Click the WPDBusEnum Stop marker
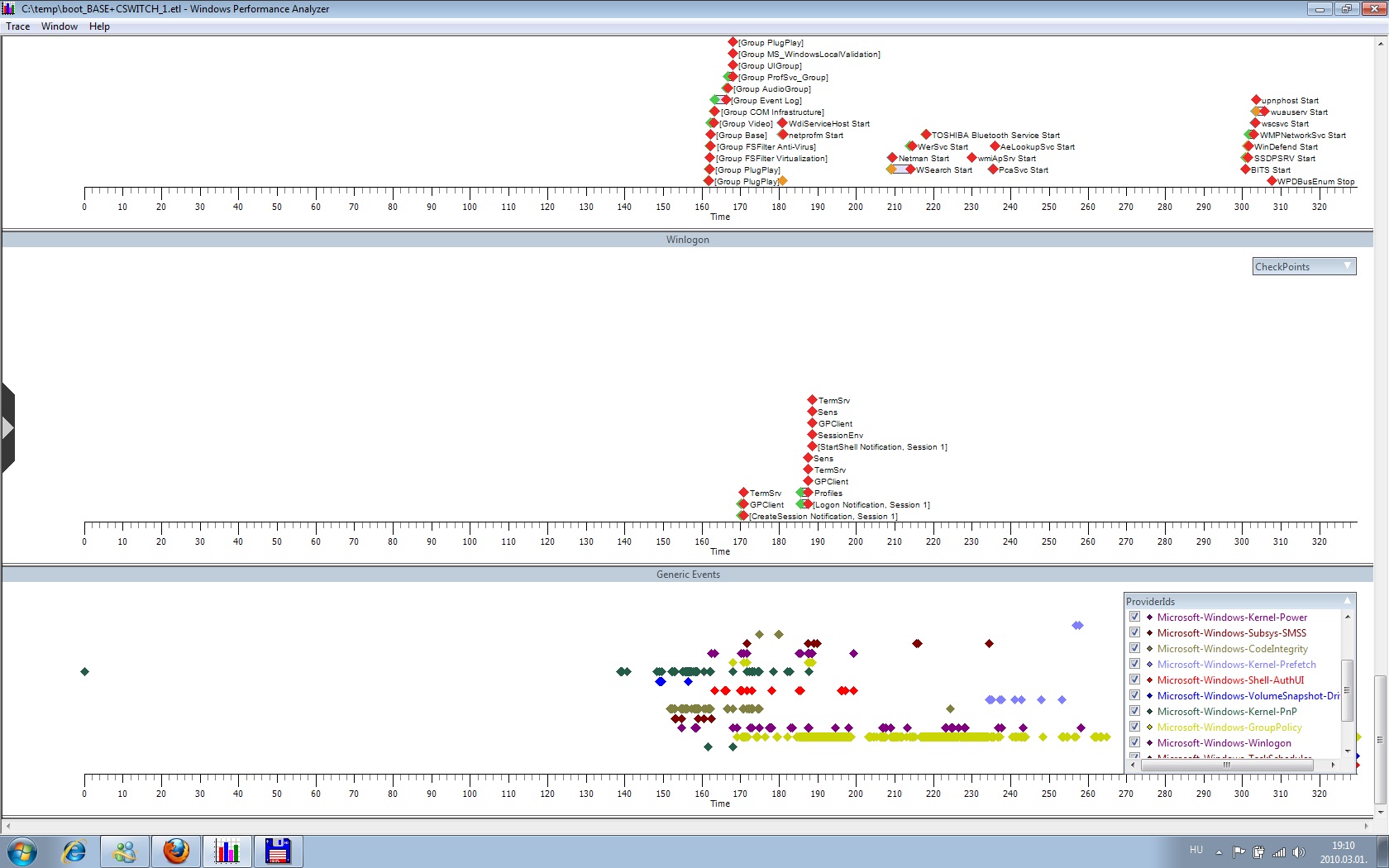 coord(1272,181)
